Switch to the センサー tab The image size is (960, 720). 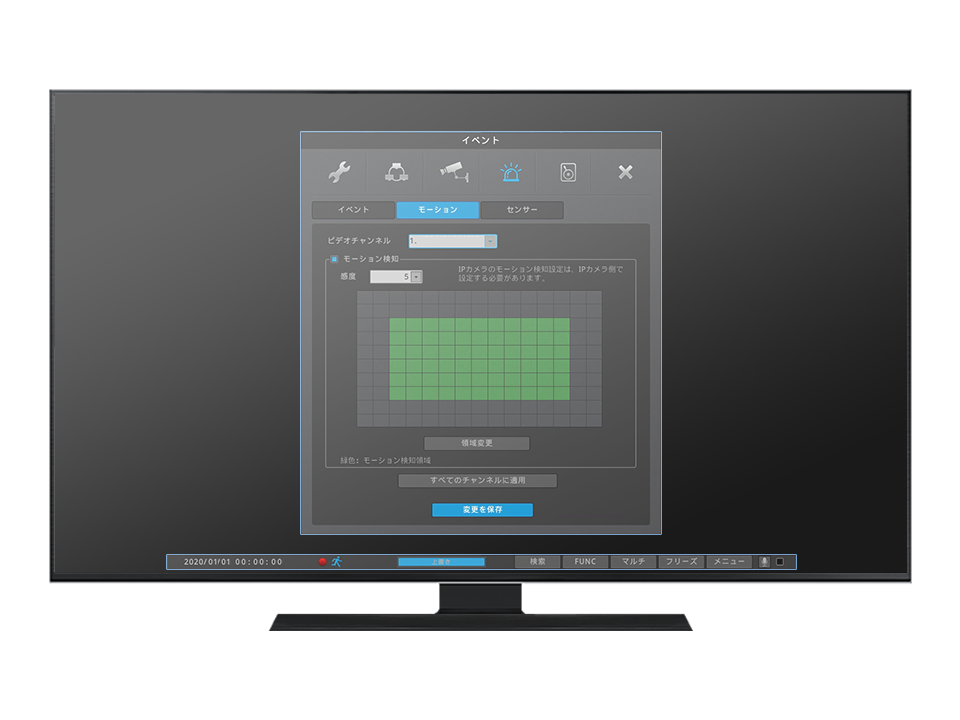(522, 210)
